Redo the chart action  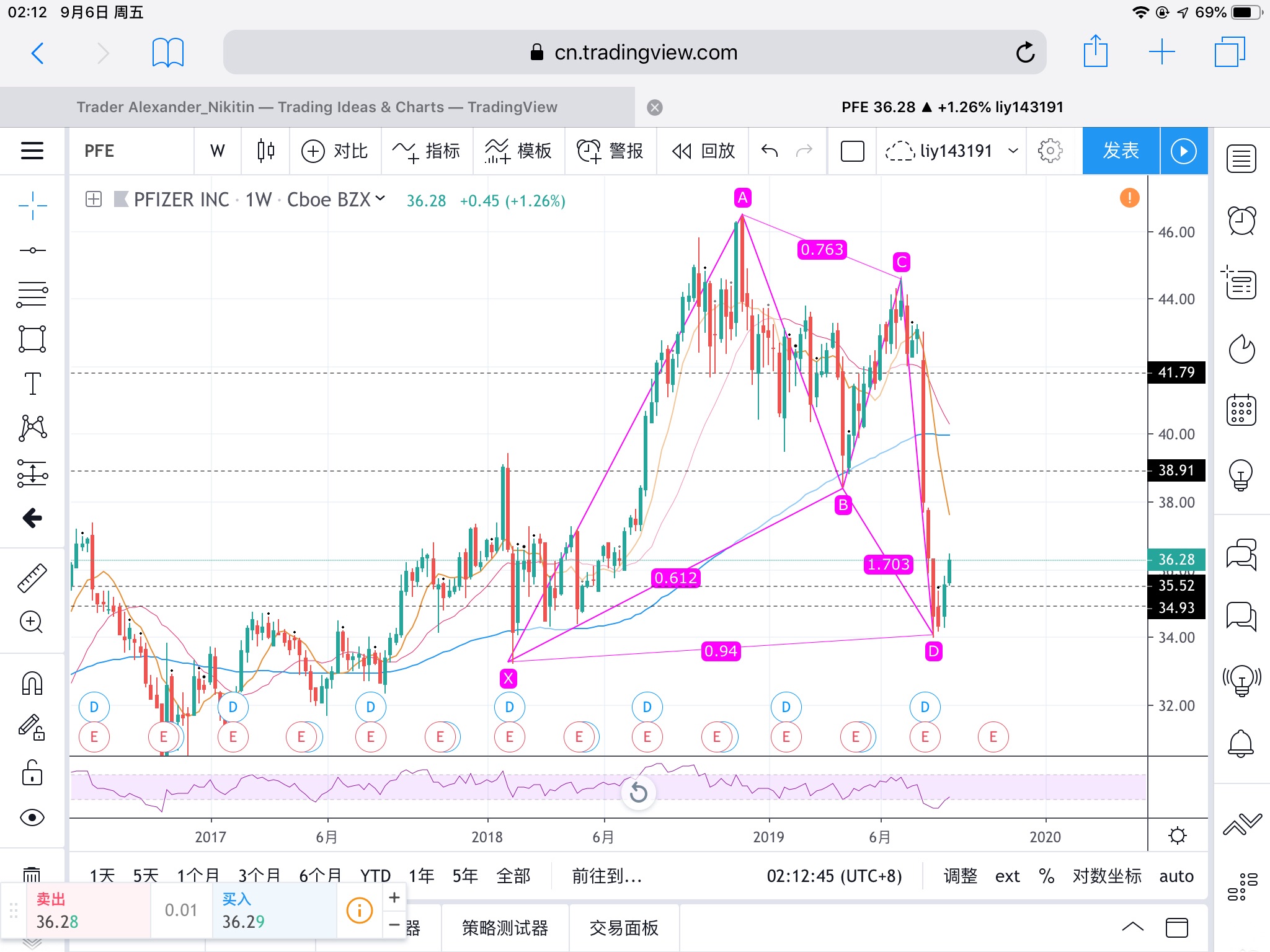[x=804, y=151]
